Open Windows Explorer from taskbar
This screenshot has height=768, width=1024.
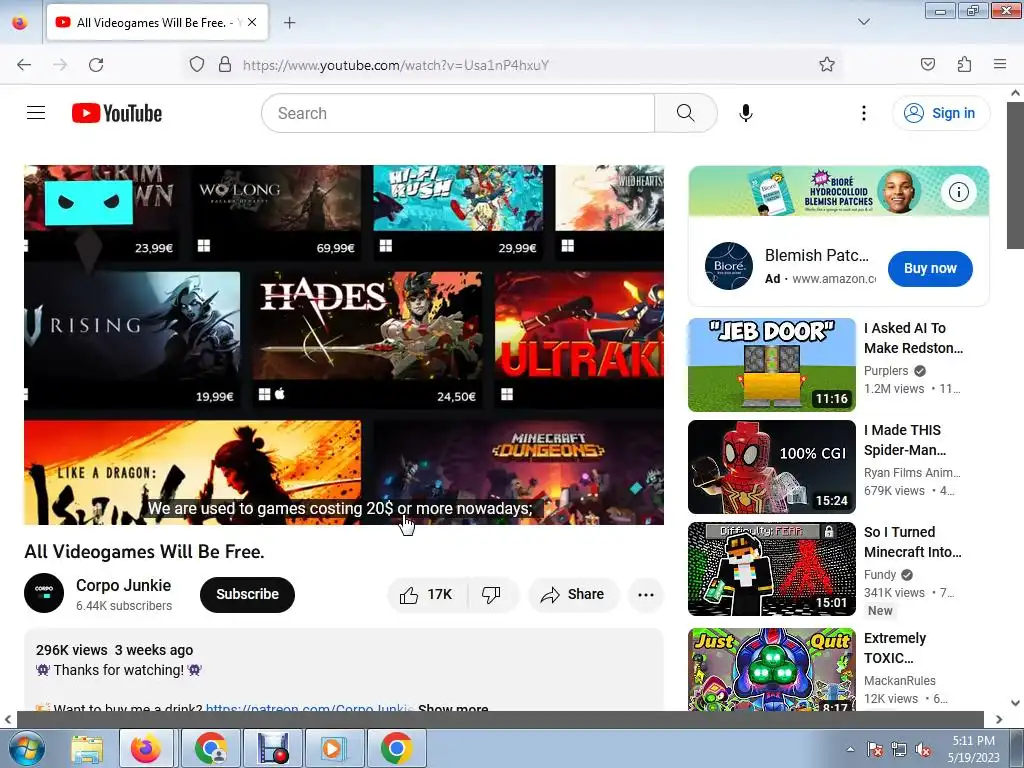[x=87, y=748]
